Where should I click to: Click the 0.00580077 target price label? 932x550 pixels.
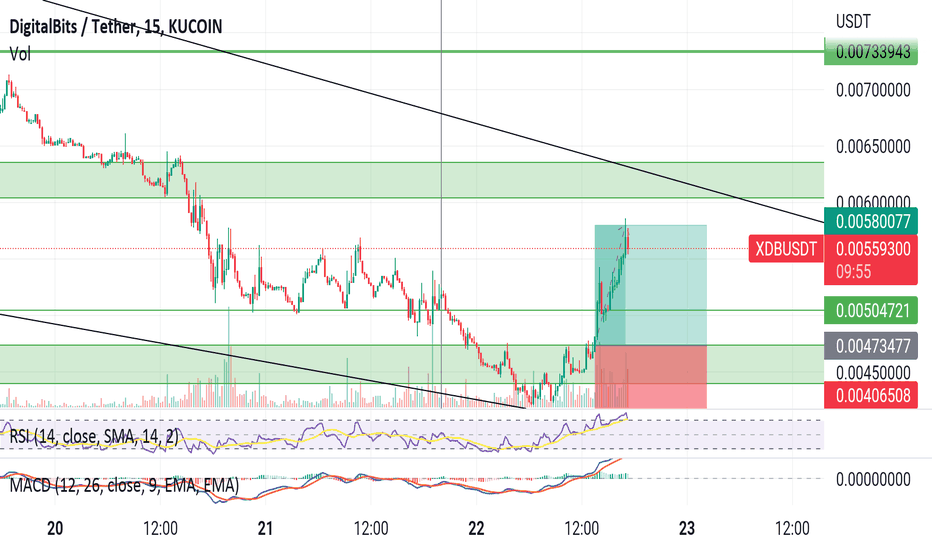click(871, 221)
